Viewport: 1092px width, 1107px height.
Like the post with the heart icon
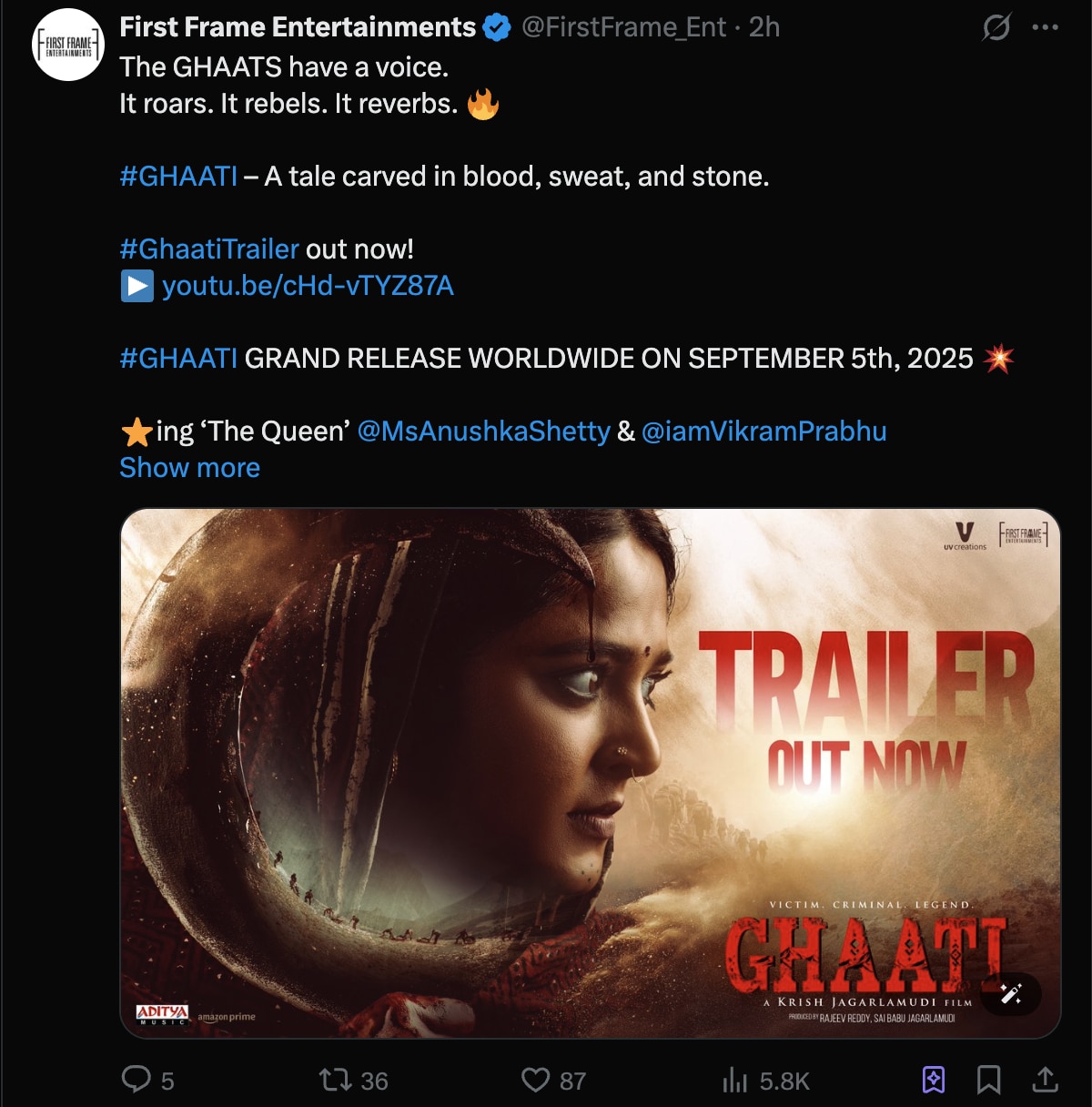pos(535,1080)
